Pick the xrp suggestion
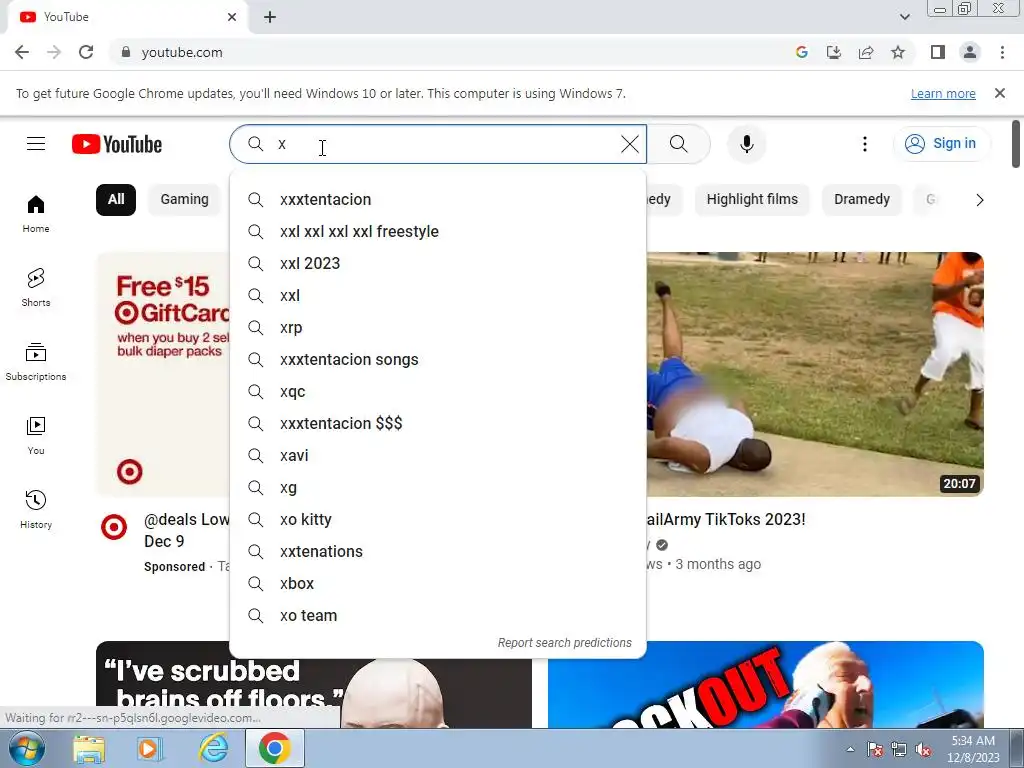The width and height of the screenshot is (1024, 768). [x=438, y=327]
